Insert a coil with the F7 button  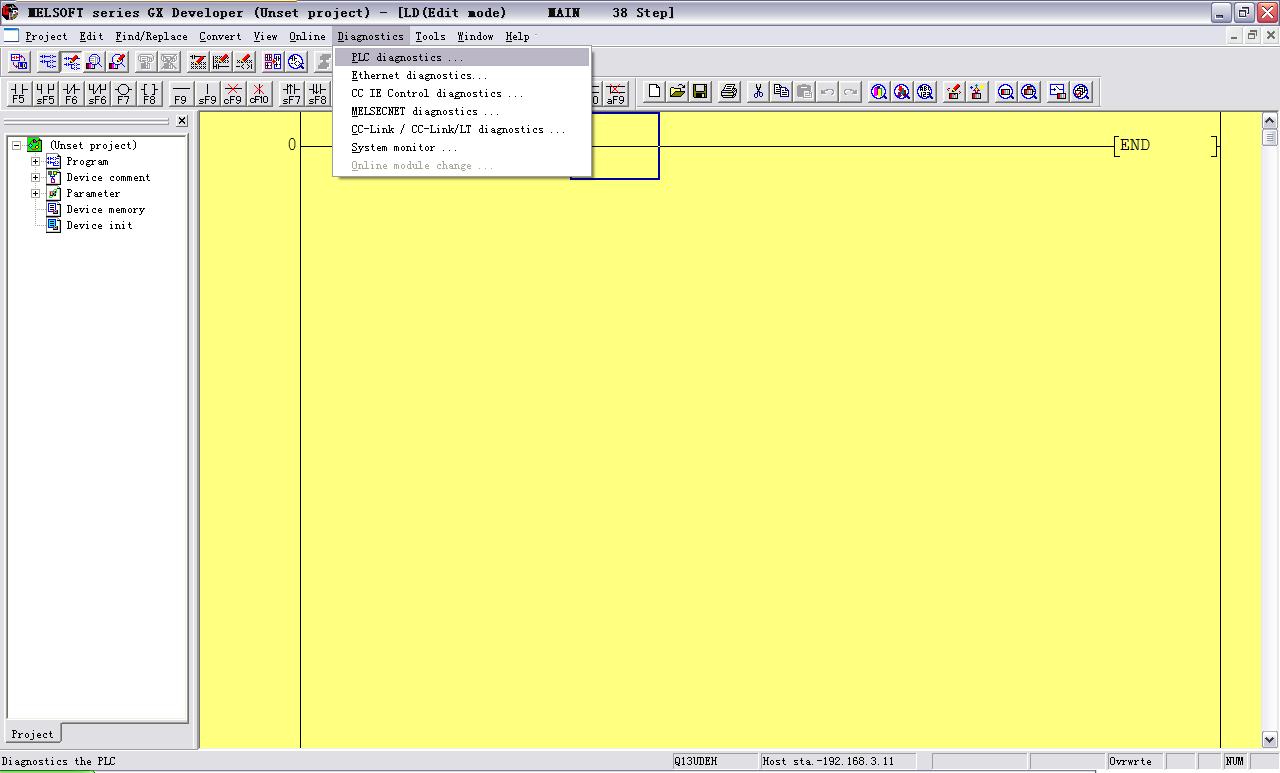(123, 93)
